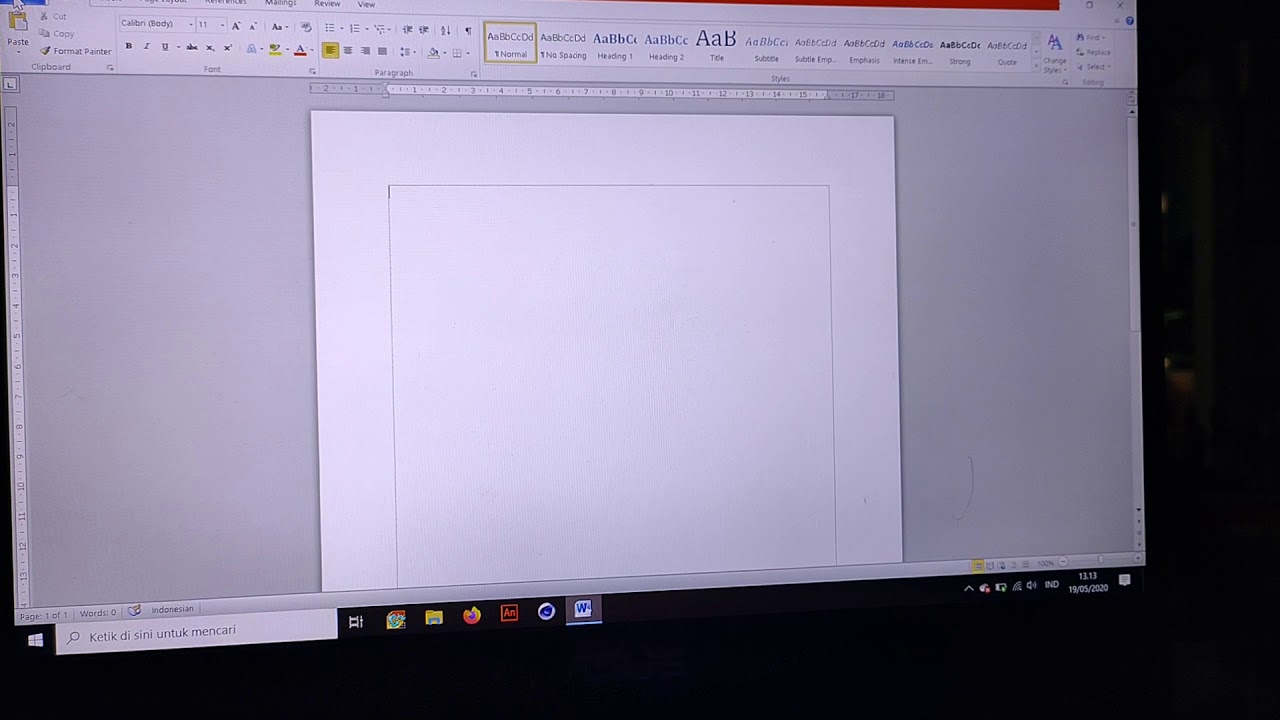Image resolution: width=1280 pixels, height=720 pixels.
Task: Apply the Subtitle style
Action: coord(766,48)
